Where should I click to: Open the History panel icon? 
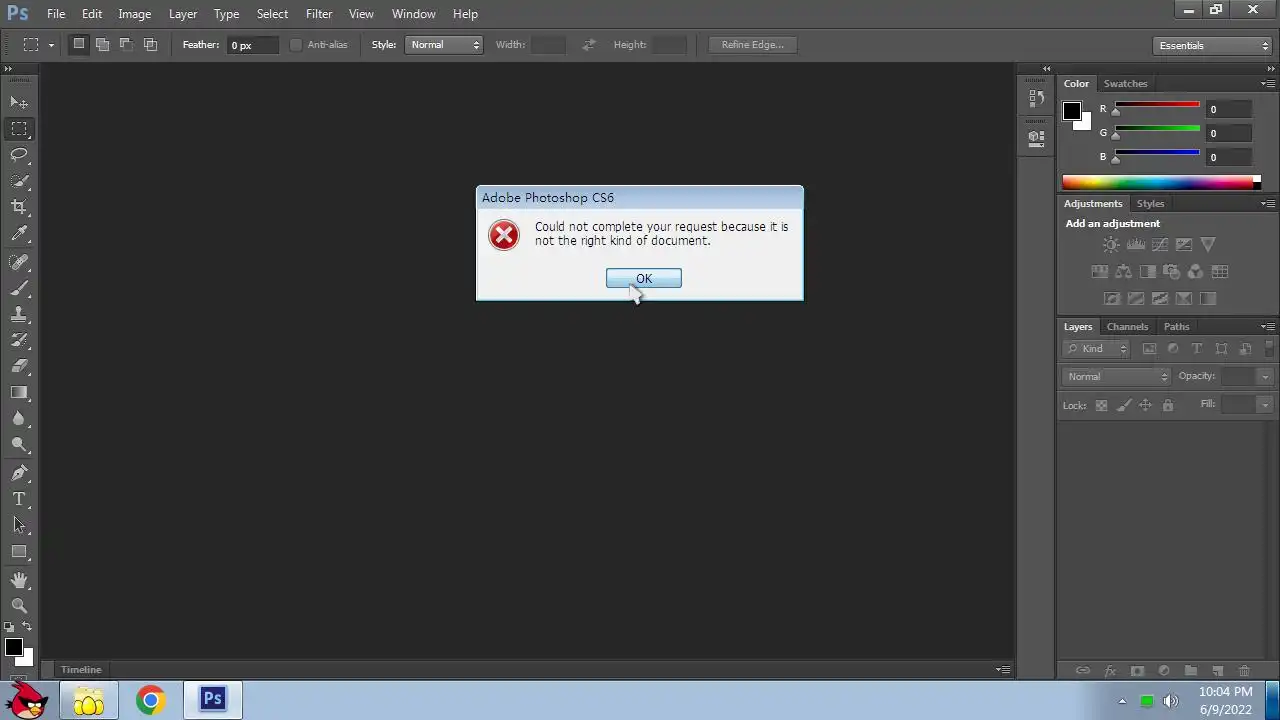[1036, 99]
